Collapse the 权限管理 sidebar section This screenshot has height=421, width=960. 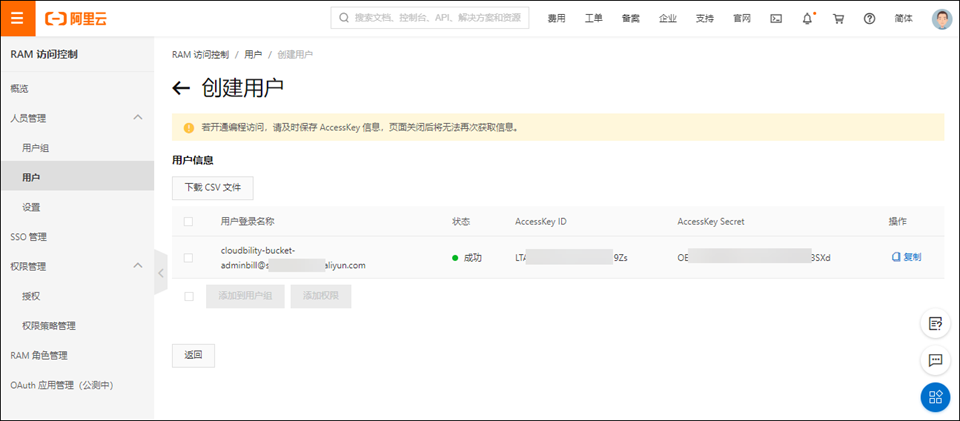point(138,266)
